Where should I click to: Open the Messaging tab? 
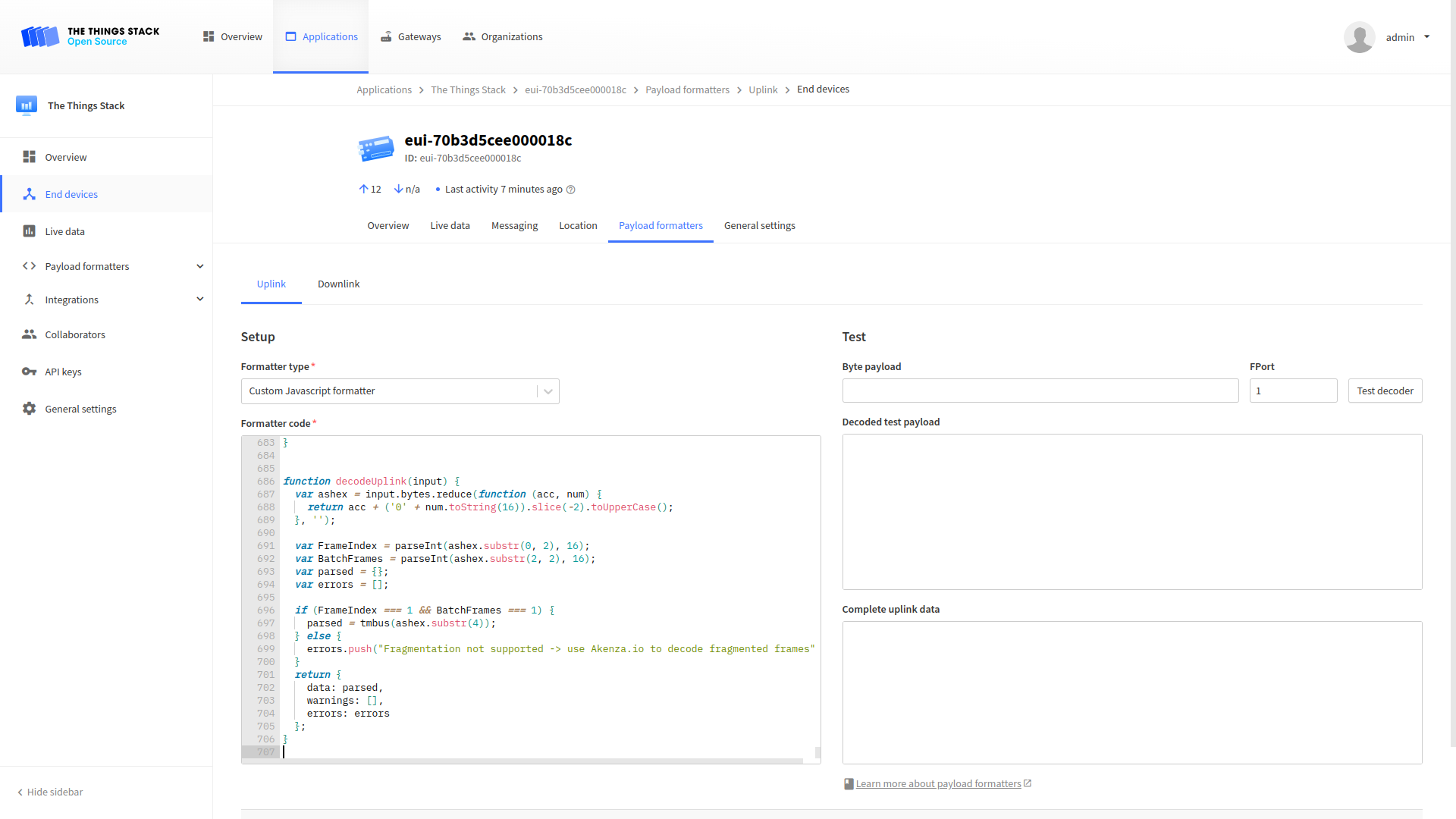[x=514, y=226]
